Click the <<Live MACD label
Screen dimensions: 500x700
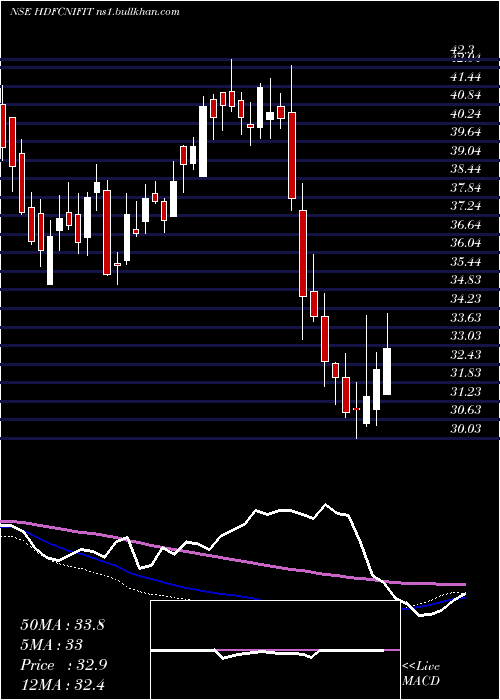(421, 674)
